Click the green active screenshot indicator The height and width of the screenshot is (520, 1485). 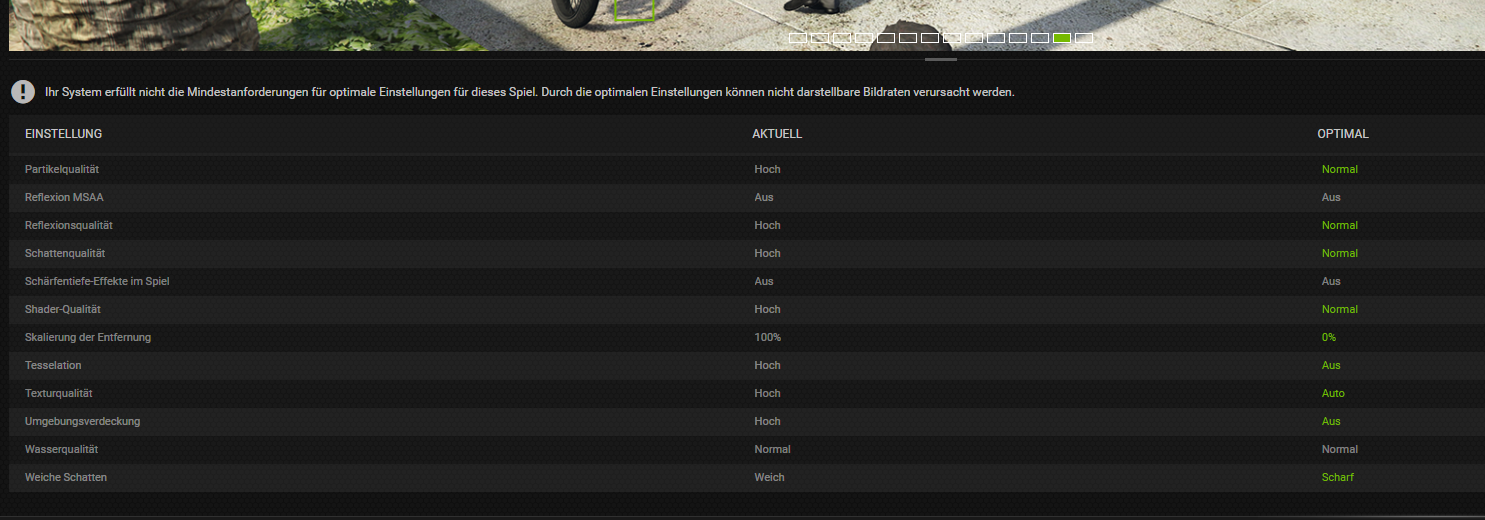pyautogui.click(x=1062, y=38)
